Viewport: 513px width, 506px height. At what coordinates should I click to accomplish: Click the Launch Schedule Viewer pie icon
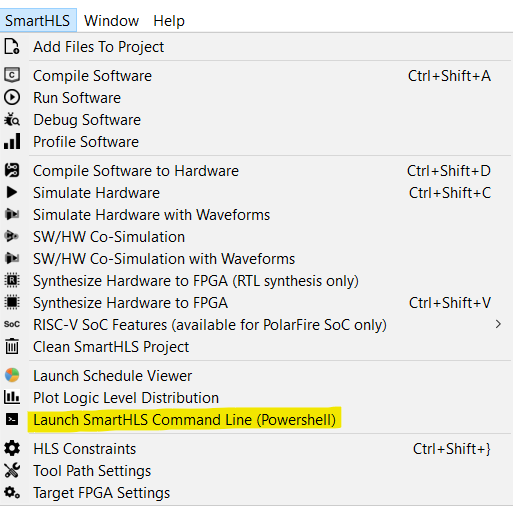click(12, 375)
